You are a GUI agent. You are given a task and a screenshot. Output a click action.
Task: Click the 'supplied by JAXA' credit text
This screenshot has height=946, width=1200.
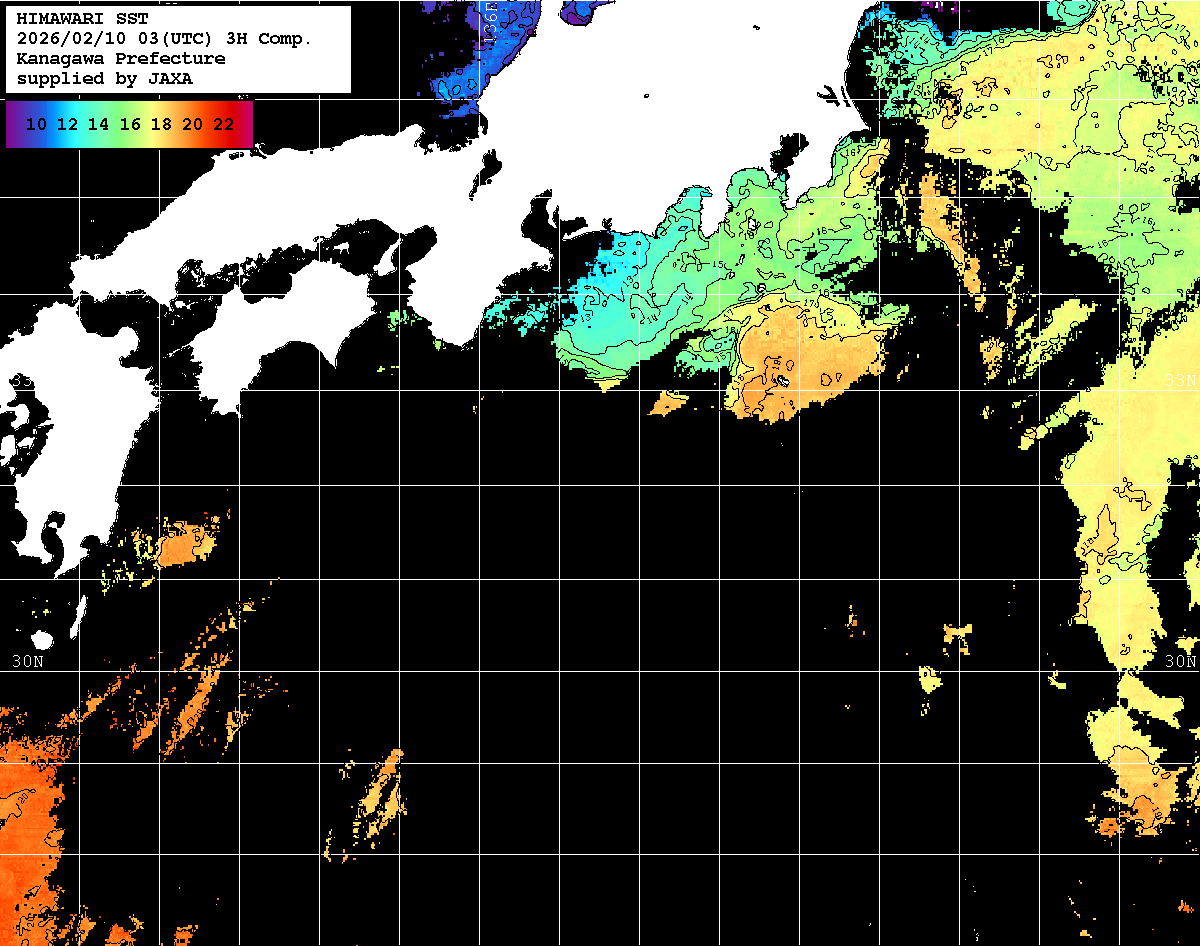(x=105, y=78)
